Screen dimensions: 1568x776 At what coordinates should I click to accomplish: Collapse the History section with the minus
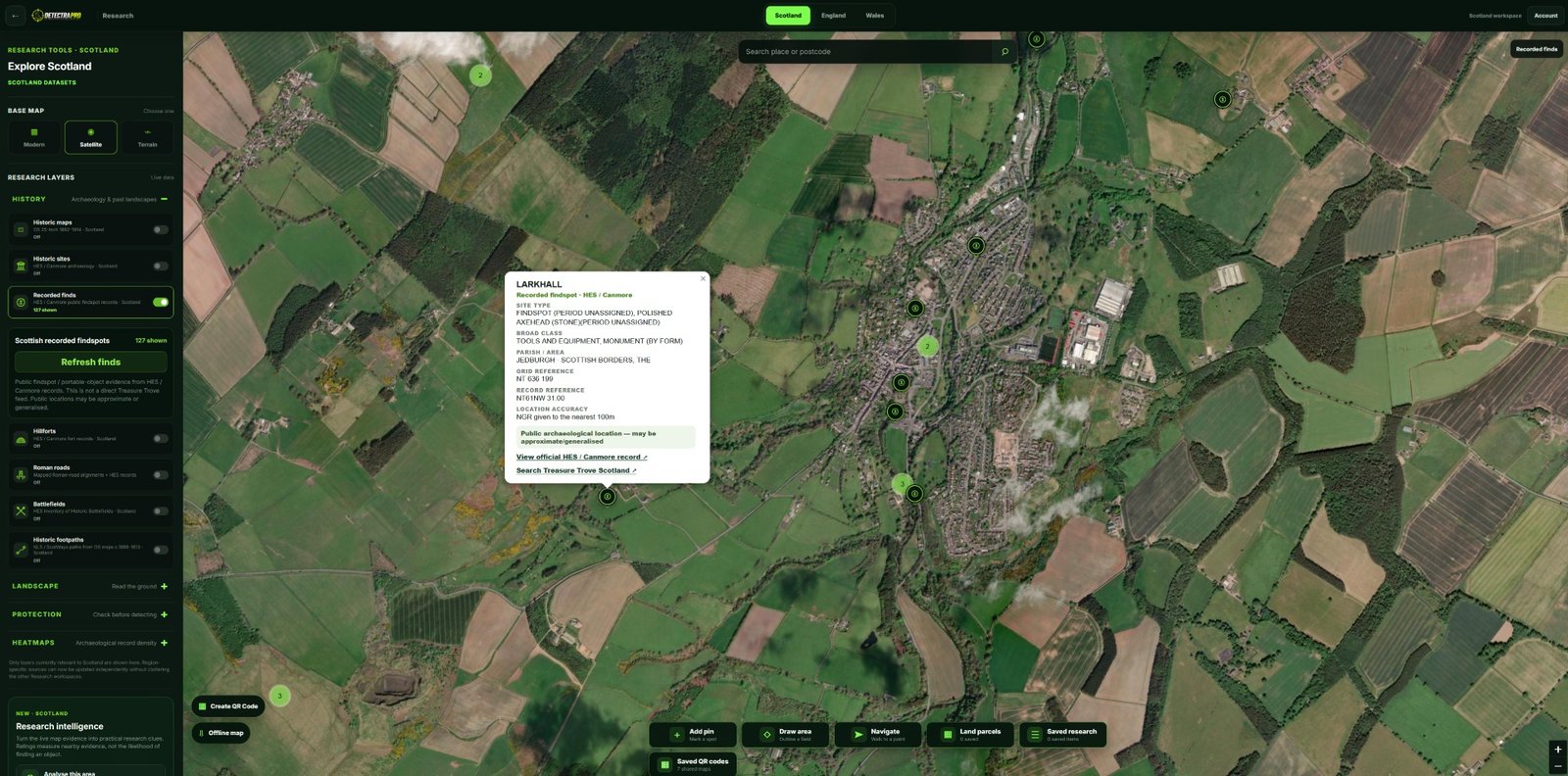164,199
